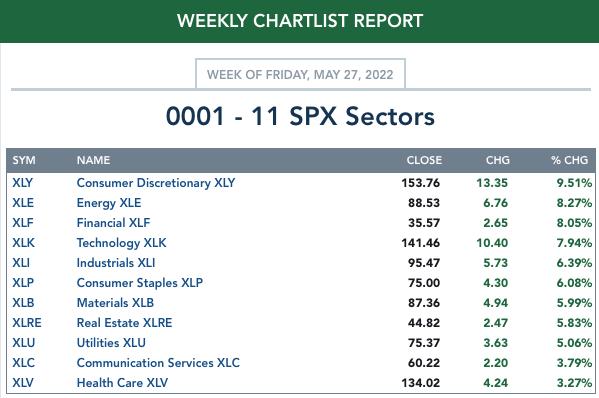
Task: Open the Energy XLE name link
Action: click(x=109, y=203)
